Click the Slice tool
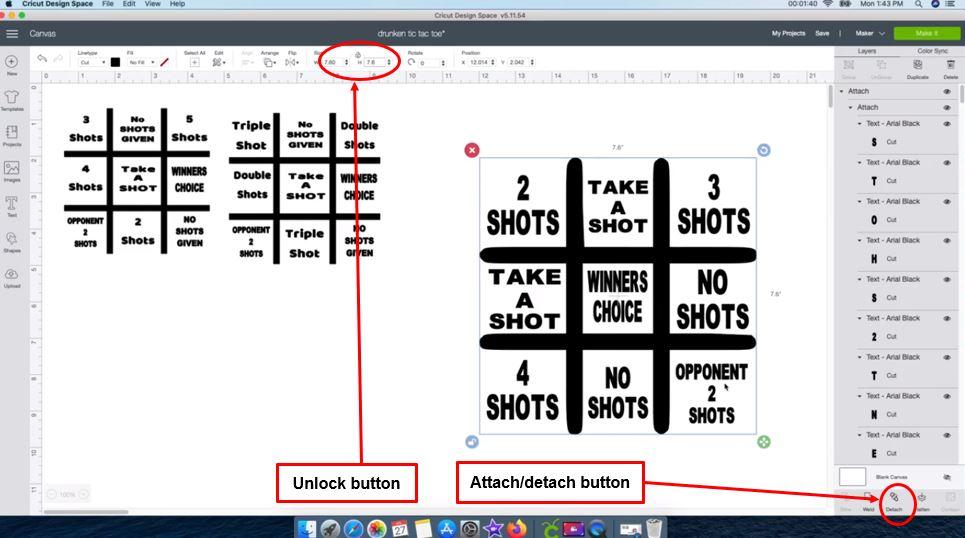The width and height of the screenshot is (965, 538). tap(846, 502)
